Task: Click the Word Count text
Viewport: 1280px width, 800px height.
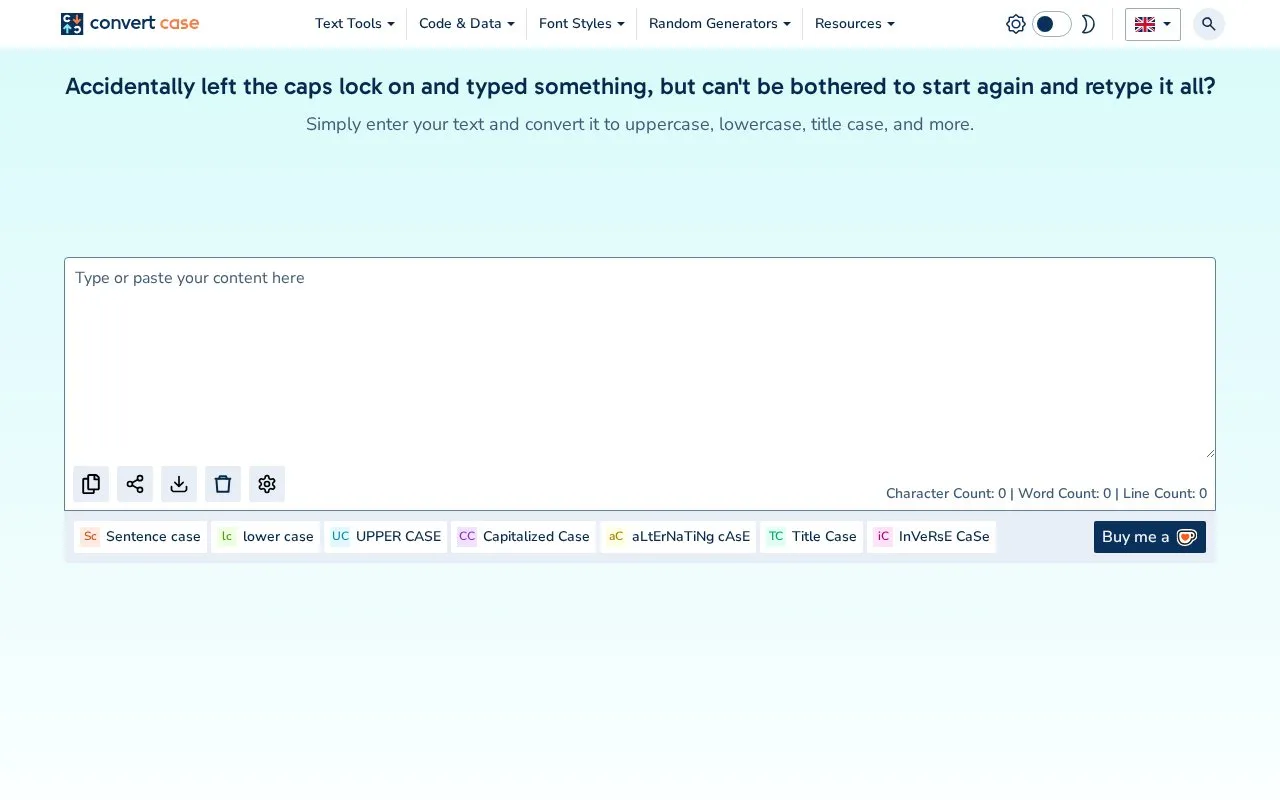Action: (x=1065, y=494)
